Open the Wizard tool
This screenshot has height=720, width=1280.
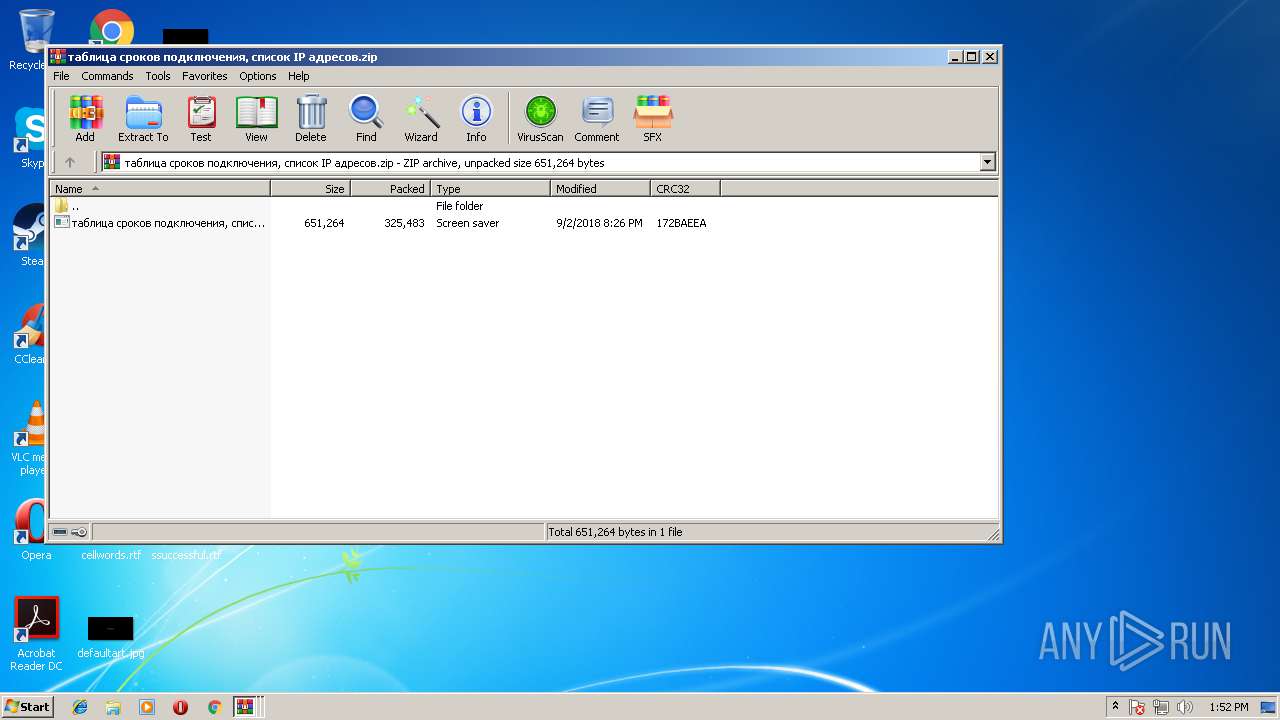point(421,119)
